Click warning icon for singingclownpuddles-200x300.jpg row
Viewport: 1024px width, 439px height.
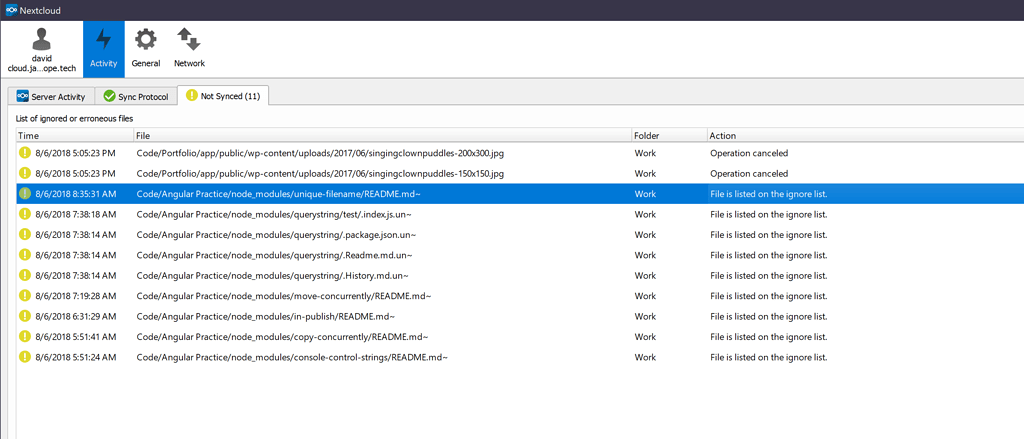point(25,153)
